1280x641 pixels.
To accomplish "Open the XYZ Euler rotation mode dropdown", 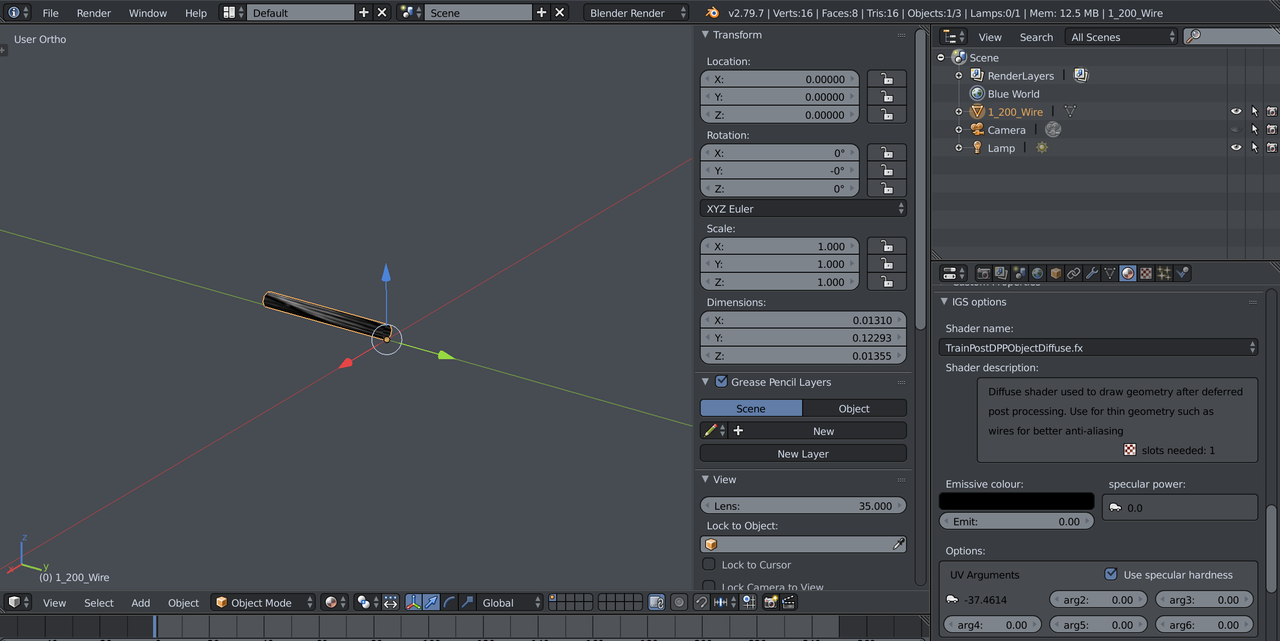I will (803, 208).
